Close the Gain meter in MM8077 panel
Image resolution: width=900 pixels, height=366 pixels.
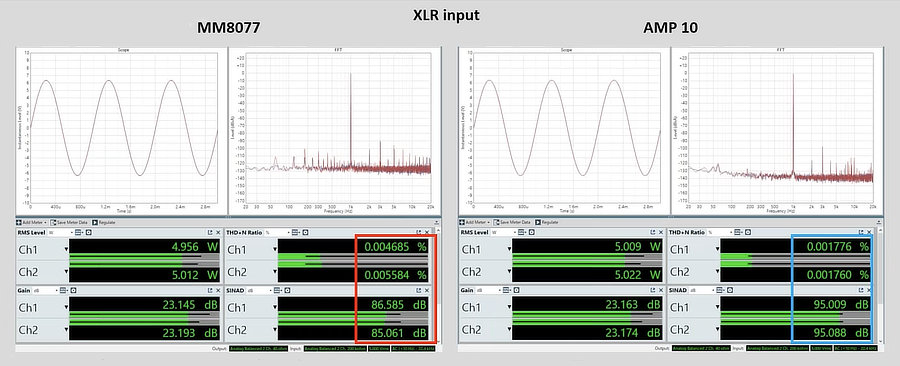[218, 290]
